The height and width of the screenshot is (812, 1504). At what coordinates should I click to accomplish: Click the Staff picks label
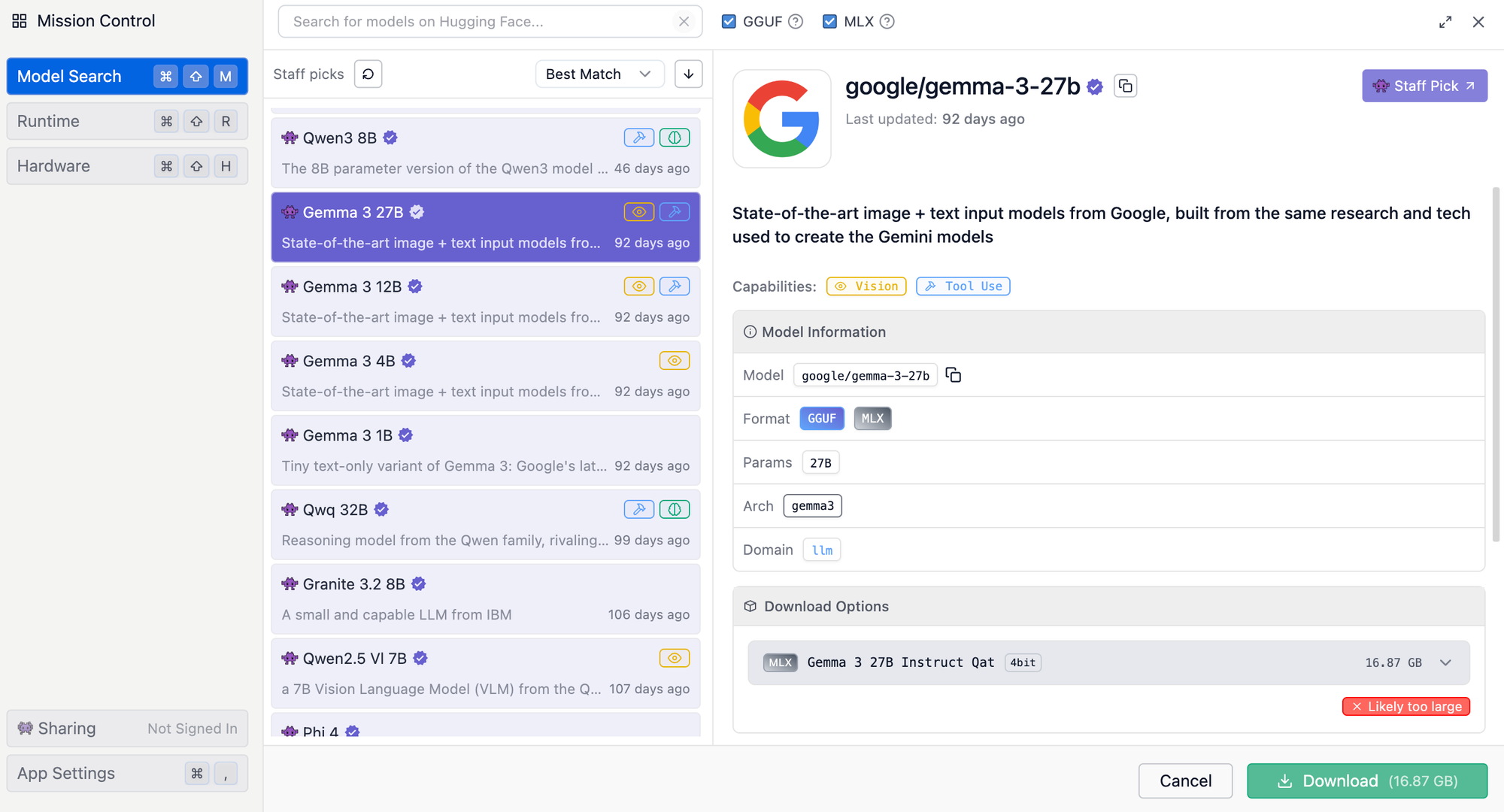coord(308,74)
